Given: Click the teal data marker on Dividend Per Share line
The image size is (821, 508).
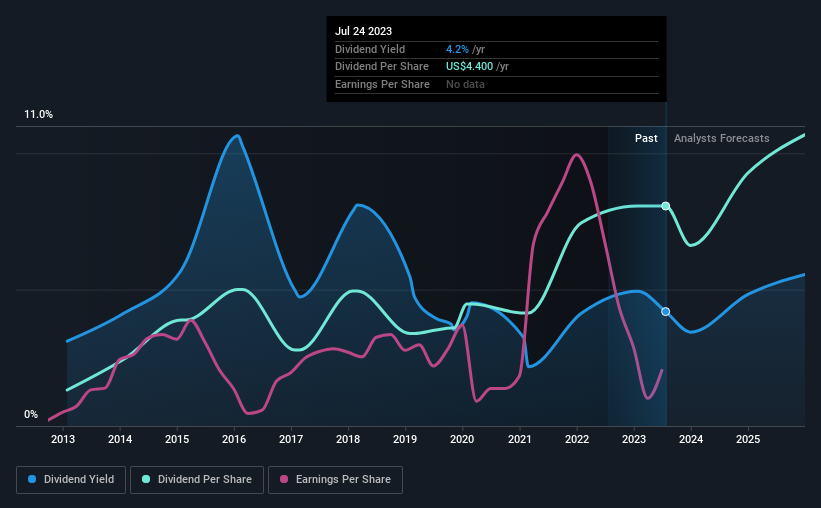Looking at the screenshot, I should click(x=665, y=206).
